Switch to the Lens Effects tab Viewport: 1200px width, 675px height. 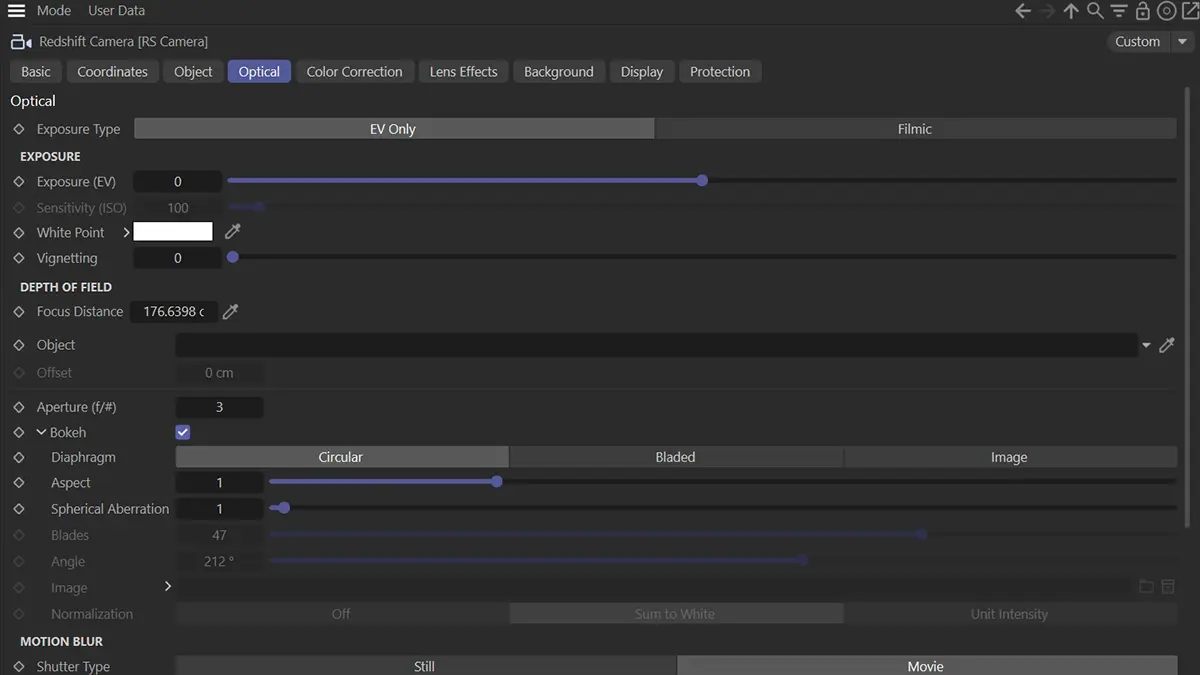(x=463, y=72)
